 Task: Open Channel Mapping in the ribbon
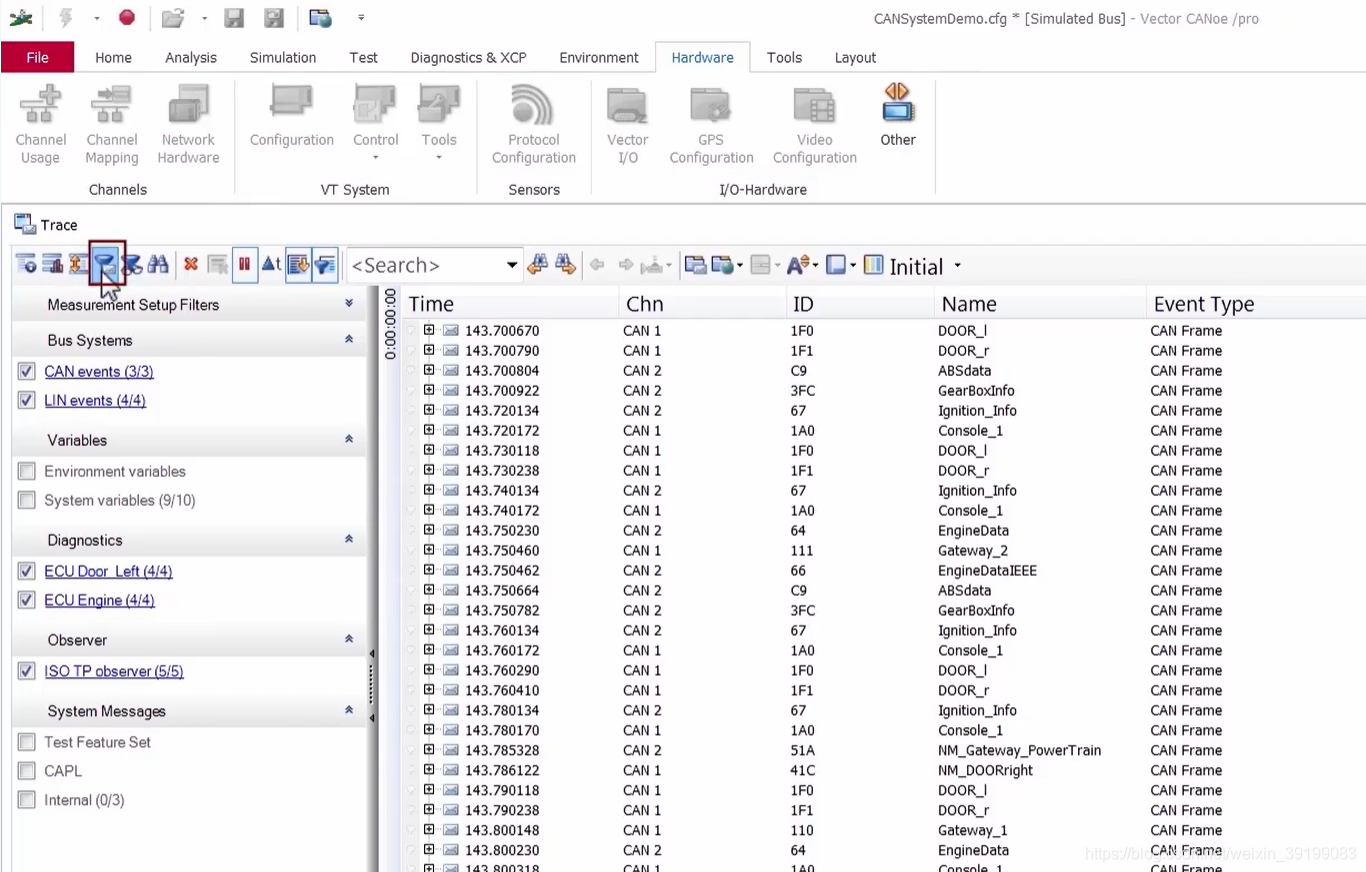click(x=111, y=125)
